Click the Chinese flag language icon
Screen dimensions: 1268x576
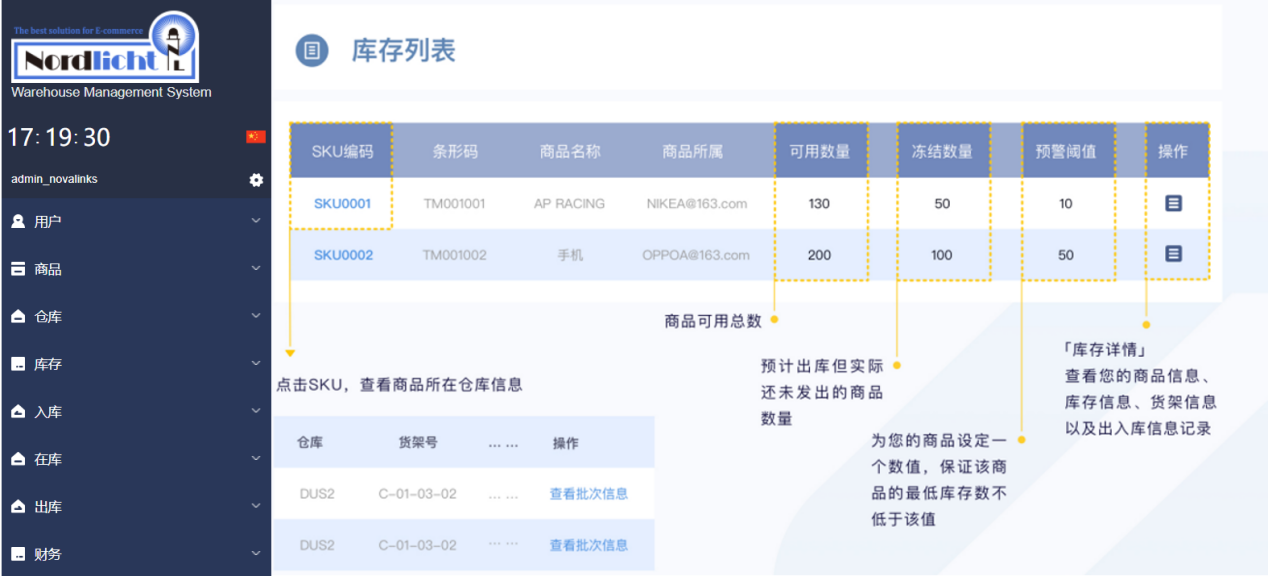[257, 137]
